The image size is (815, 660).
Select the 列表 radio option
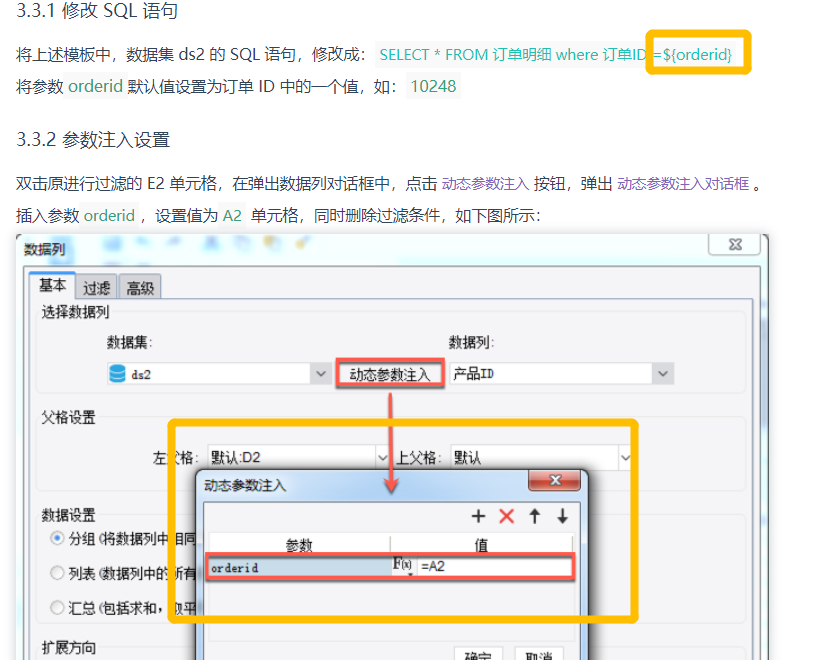click(x=57, y=573)
